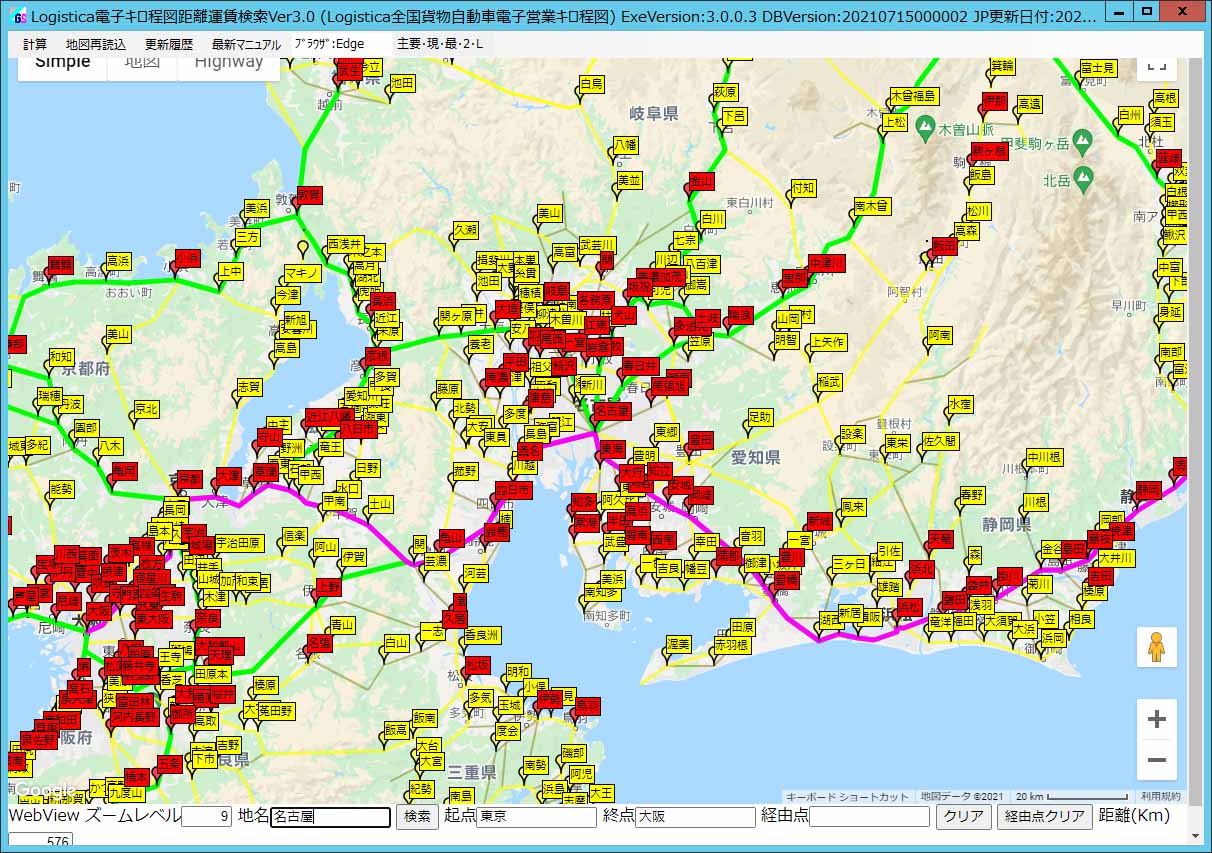This screenshot has height=853, width=1212.
Task: Select the red 伊那 map marker
Action: 994,101
